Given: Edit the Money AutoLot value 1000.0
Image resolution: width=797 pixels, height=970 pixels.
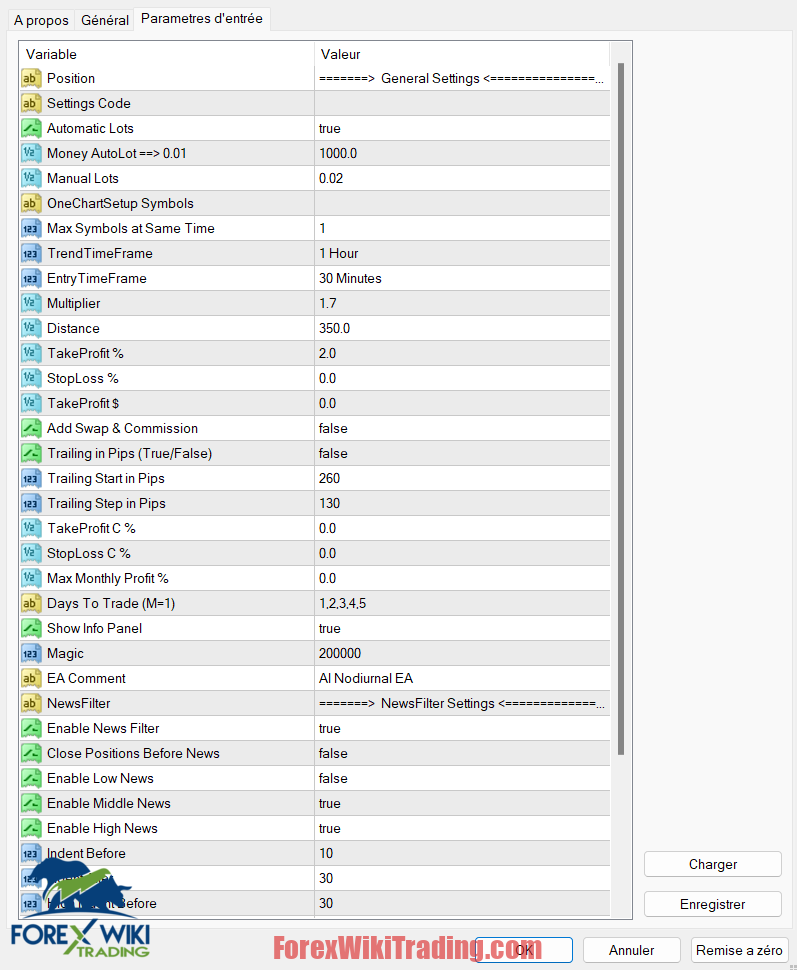Looking at the screenshot, I should (x=462, y=153).
